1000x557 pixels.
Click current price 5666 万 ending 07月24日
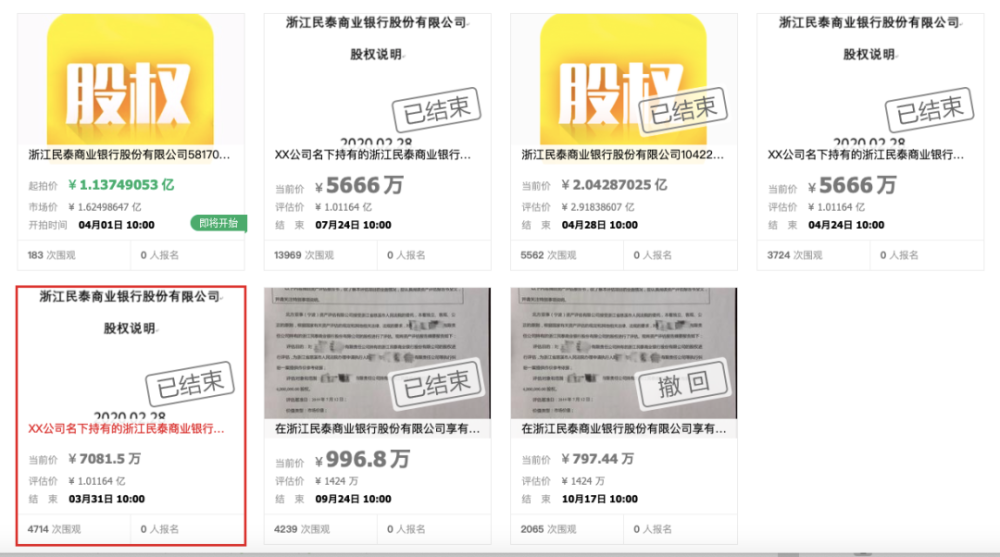359,186
